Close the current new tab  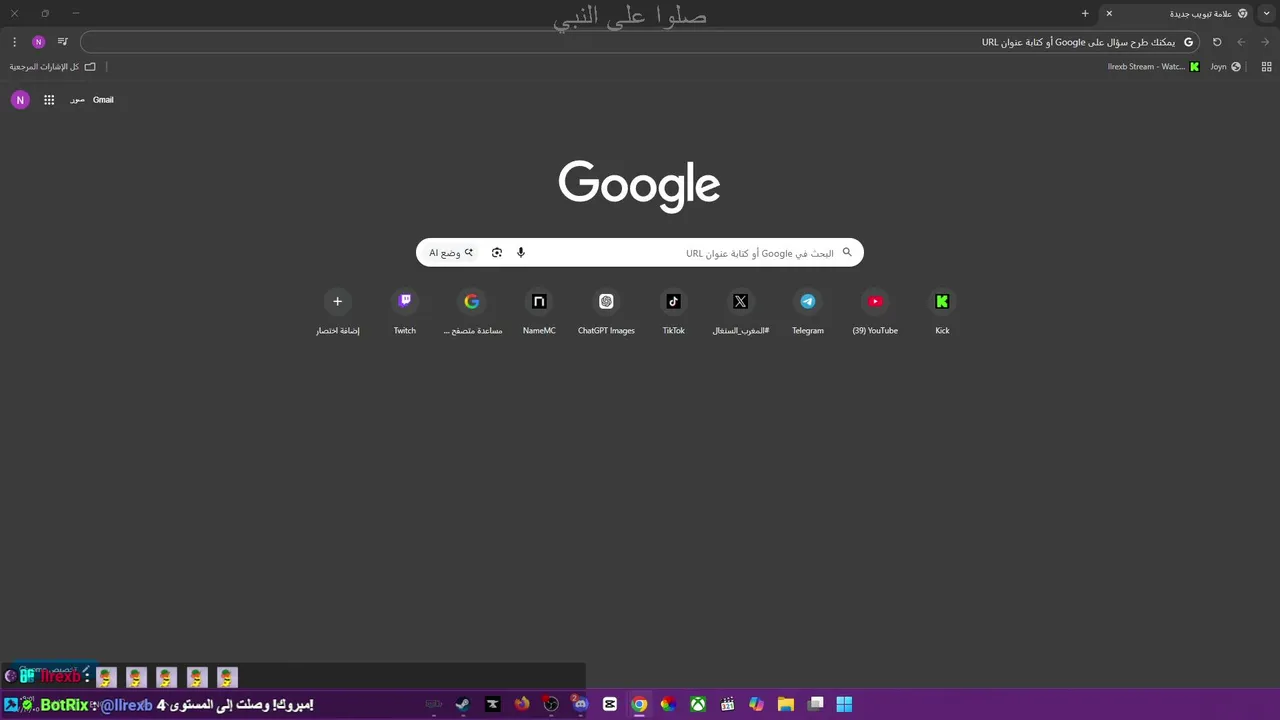(1109, 14)
